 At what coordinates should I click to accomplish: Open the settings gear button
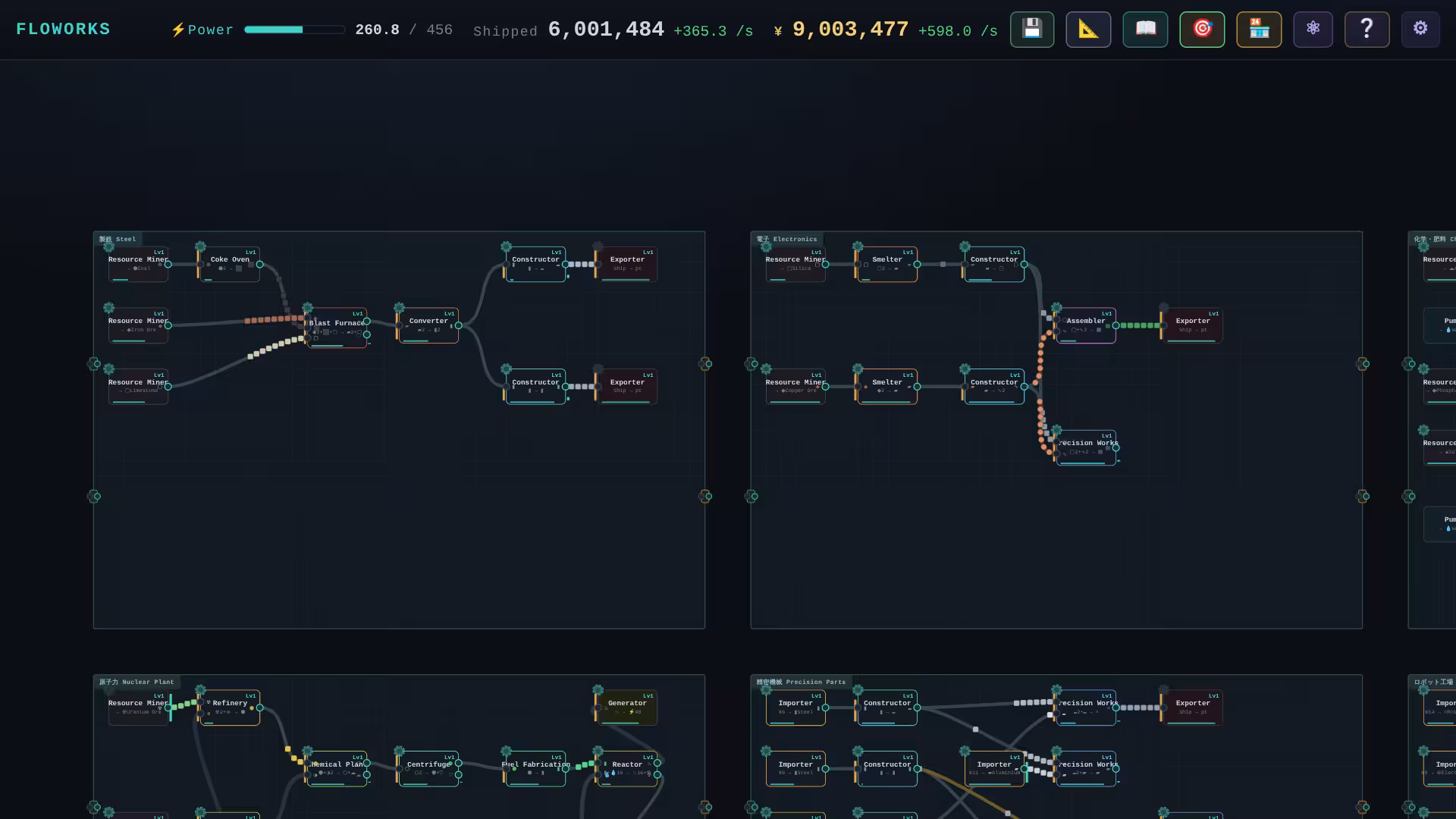pyautogui.click(x=1420, y=30)
